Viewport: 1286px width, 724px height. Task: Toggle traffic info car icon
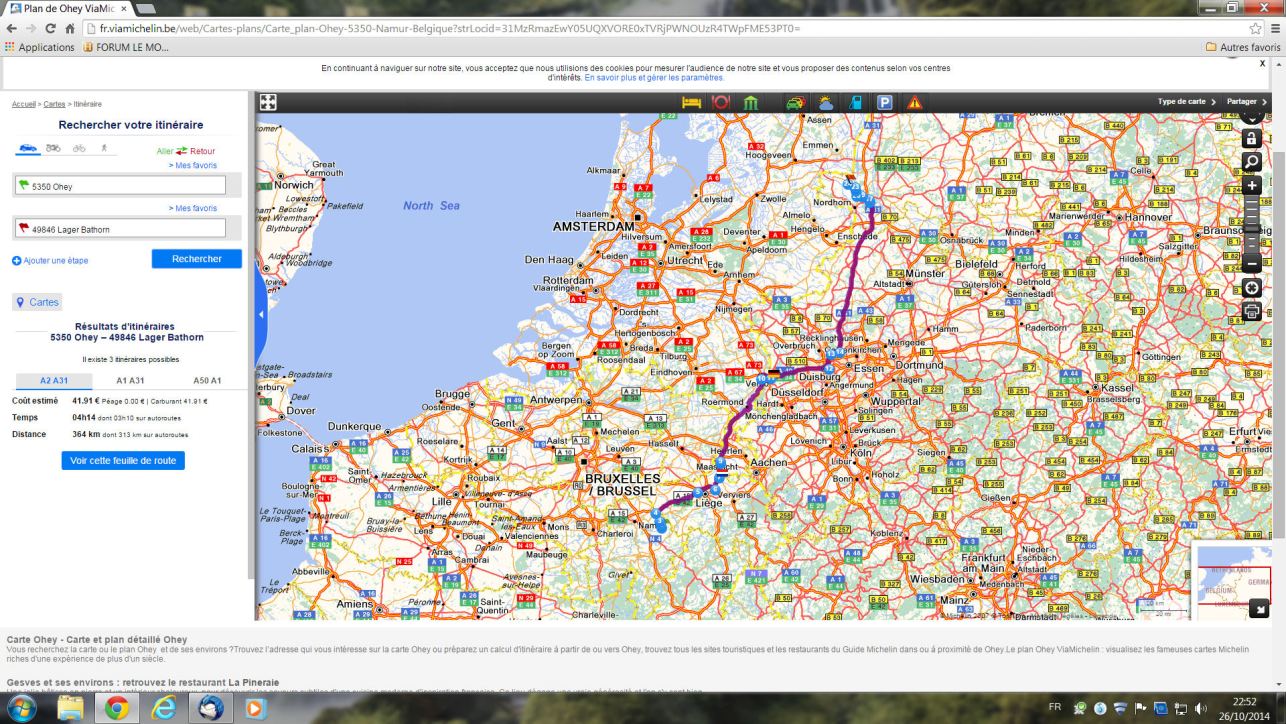(x=795, y=102)
